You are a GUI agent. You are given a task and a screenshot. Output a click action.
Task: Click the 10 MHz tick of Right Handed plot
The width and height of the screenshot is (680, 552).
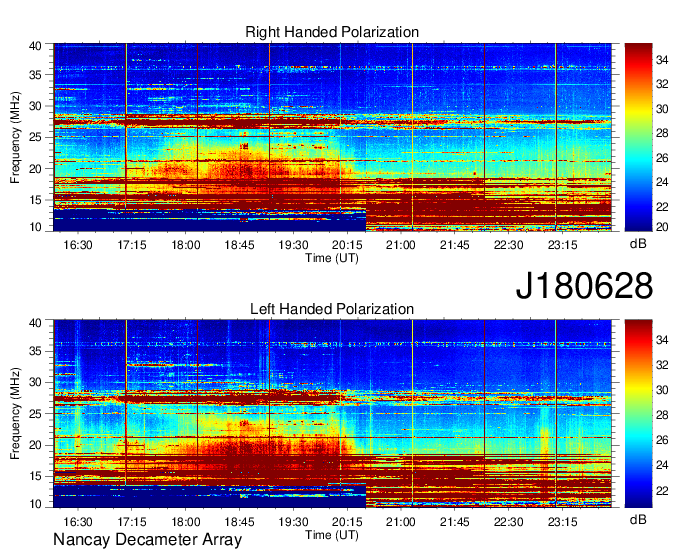tap(36, 227)
